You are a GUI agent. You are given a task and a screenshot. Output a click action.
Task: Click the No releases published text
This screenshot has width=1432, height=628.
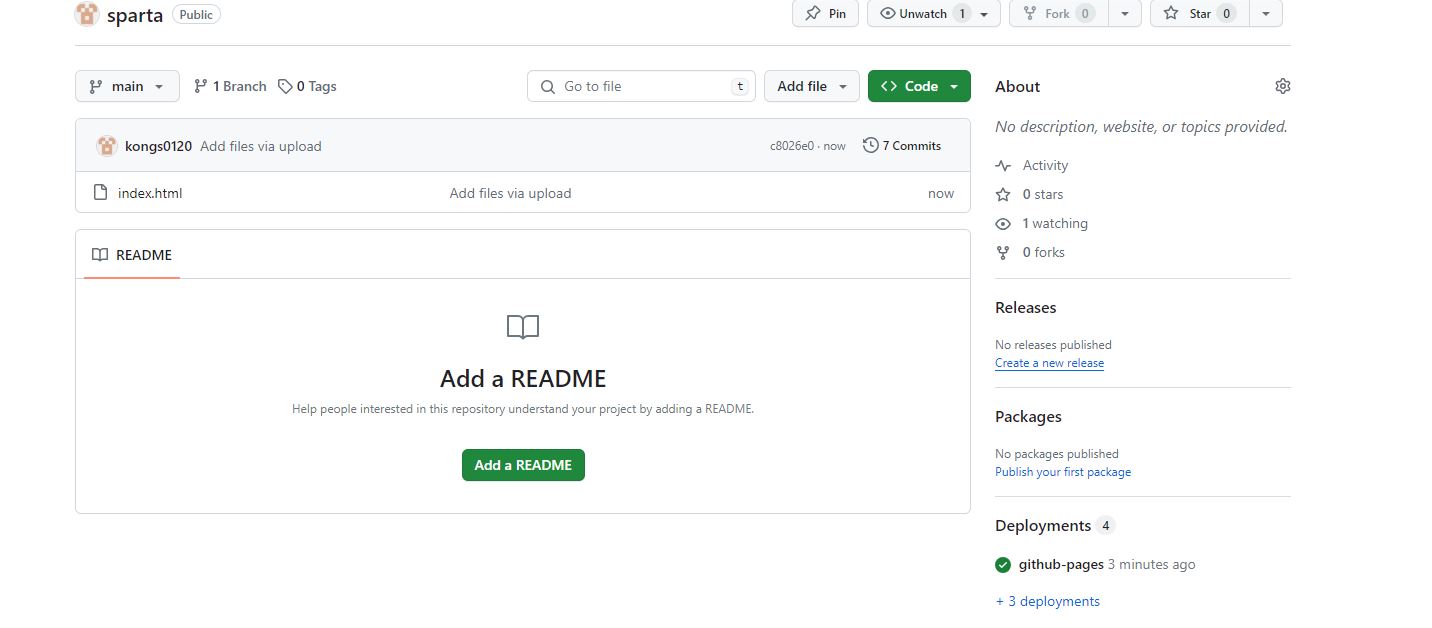1053,345
